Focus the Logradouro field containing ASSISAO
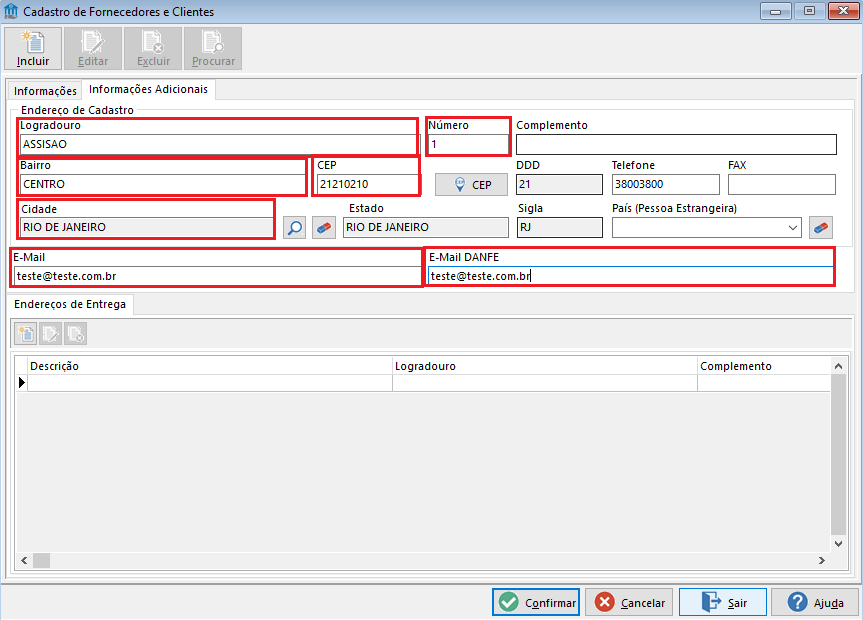 pyautogui.click(x=219, y=144)
